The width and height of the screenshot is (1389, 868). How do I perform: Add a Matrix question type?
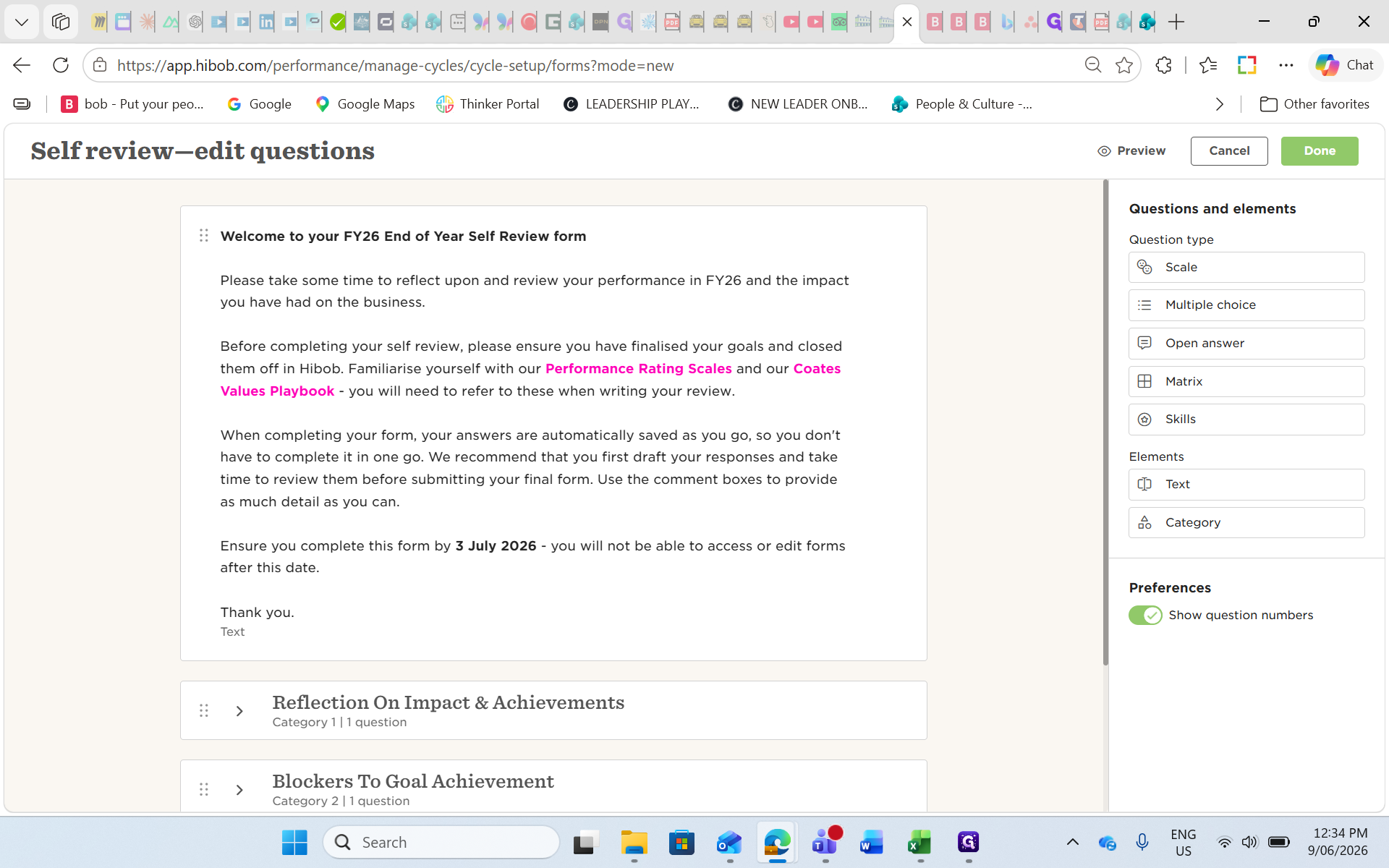pos(1246,381)
